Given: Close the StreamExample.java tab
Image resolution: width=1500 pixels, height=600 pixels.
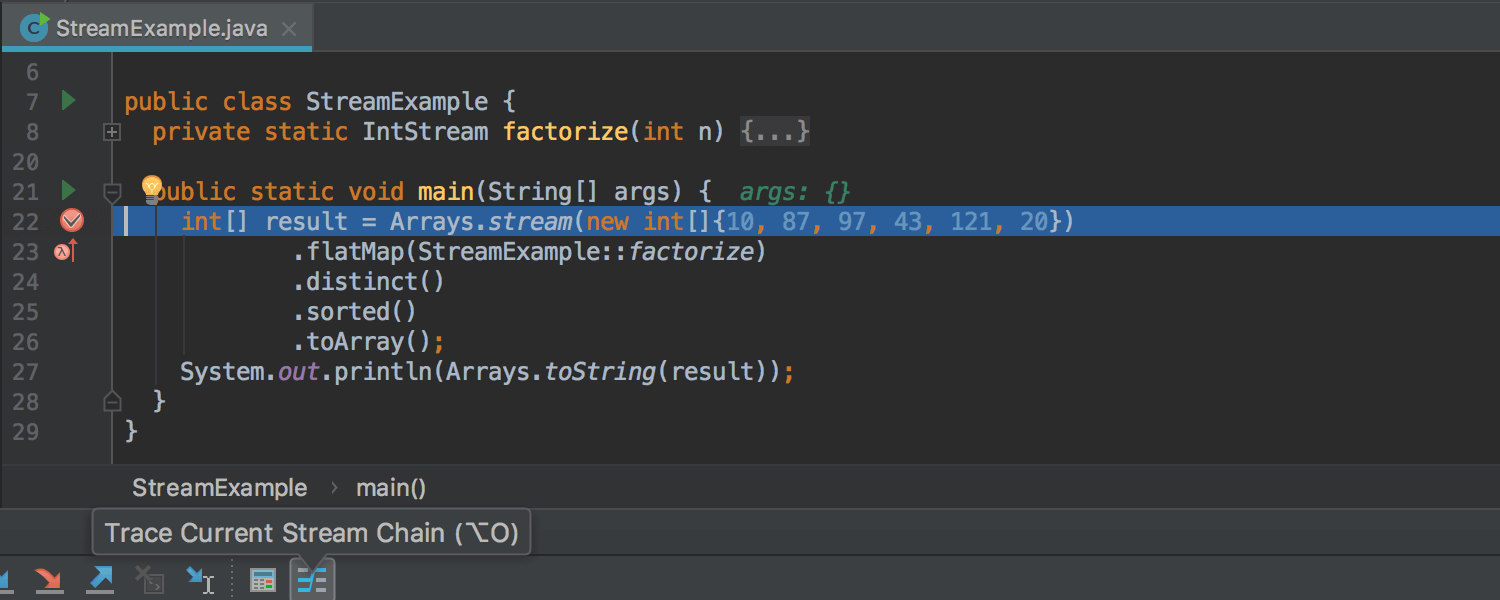Looking at the screenshot, I should pos(289,29).
